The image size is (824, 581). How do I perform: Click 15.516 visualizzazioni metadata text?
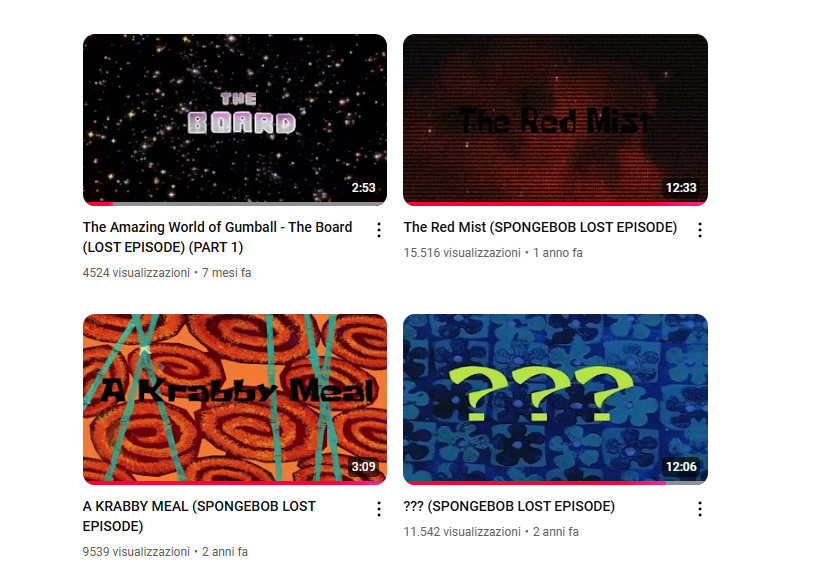coord(462,253)
